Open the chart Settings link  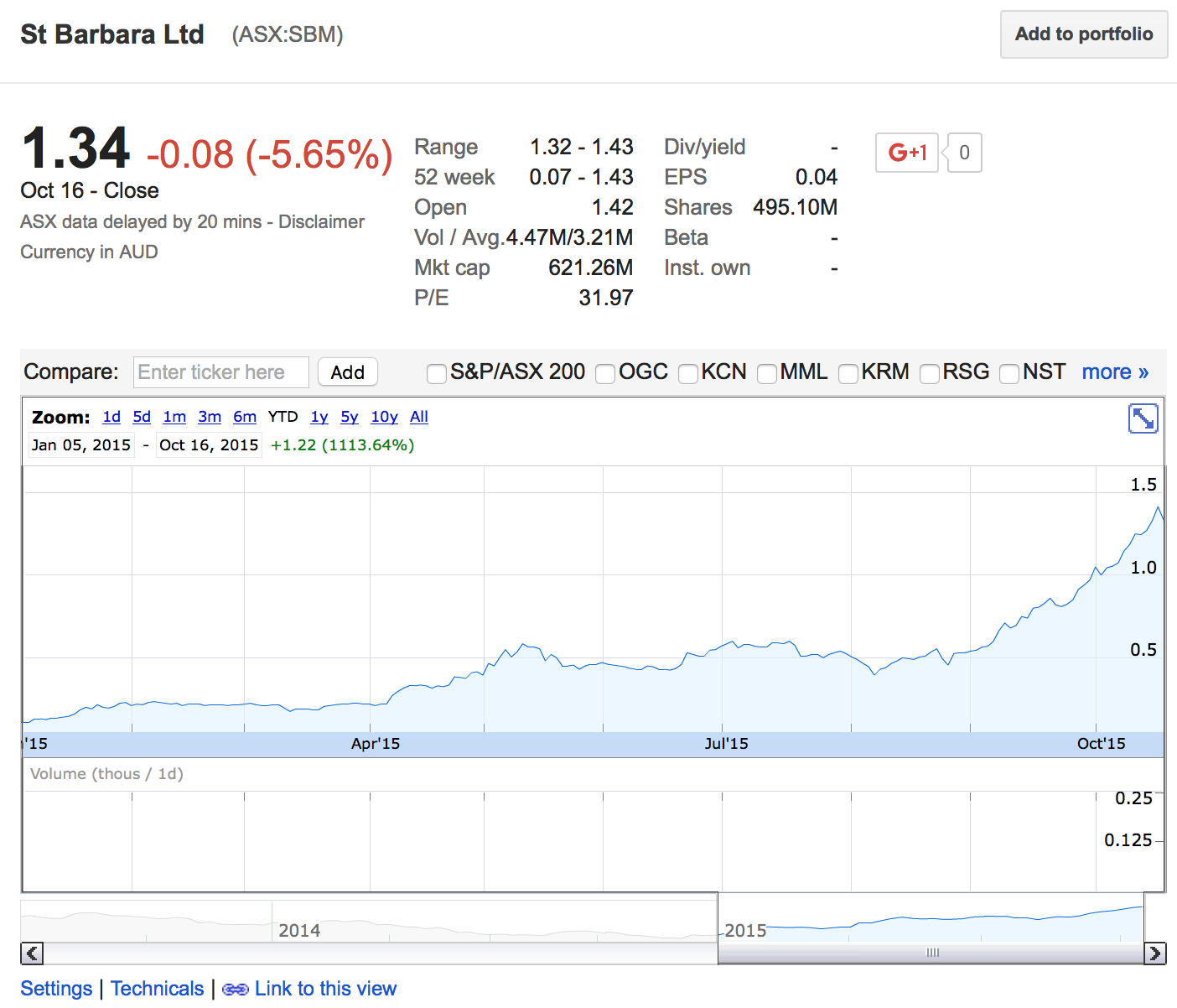point(56,989)
